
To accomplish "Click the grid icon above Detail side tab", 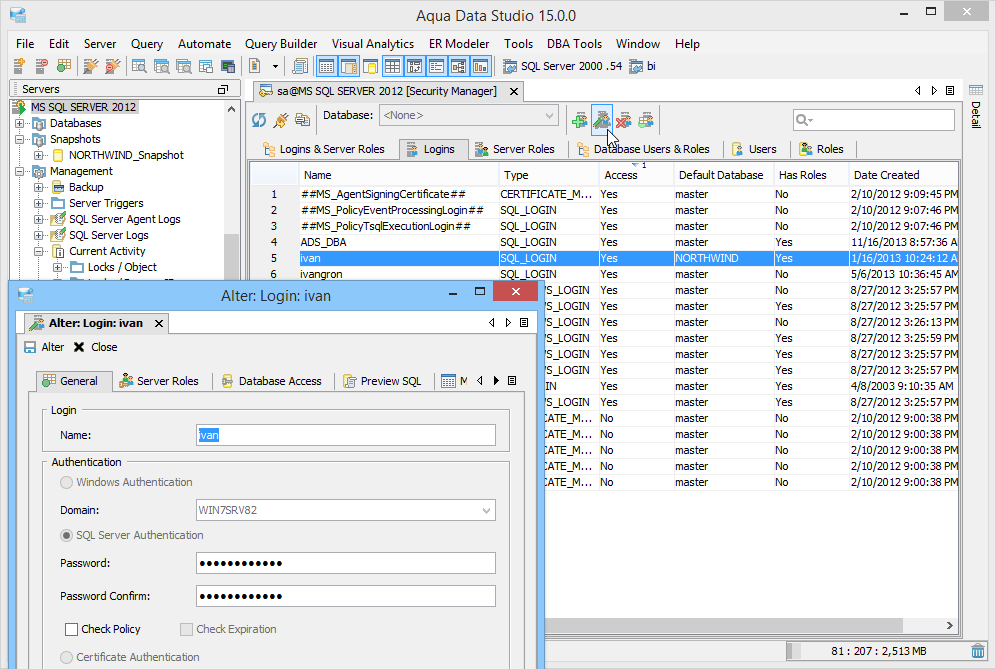I will pos(976,90).
